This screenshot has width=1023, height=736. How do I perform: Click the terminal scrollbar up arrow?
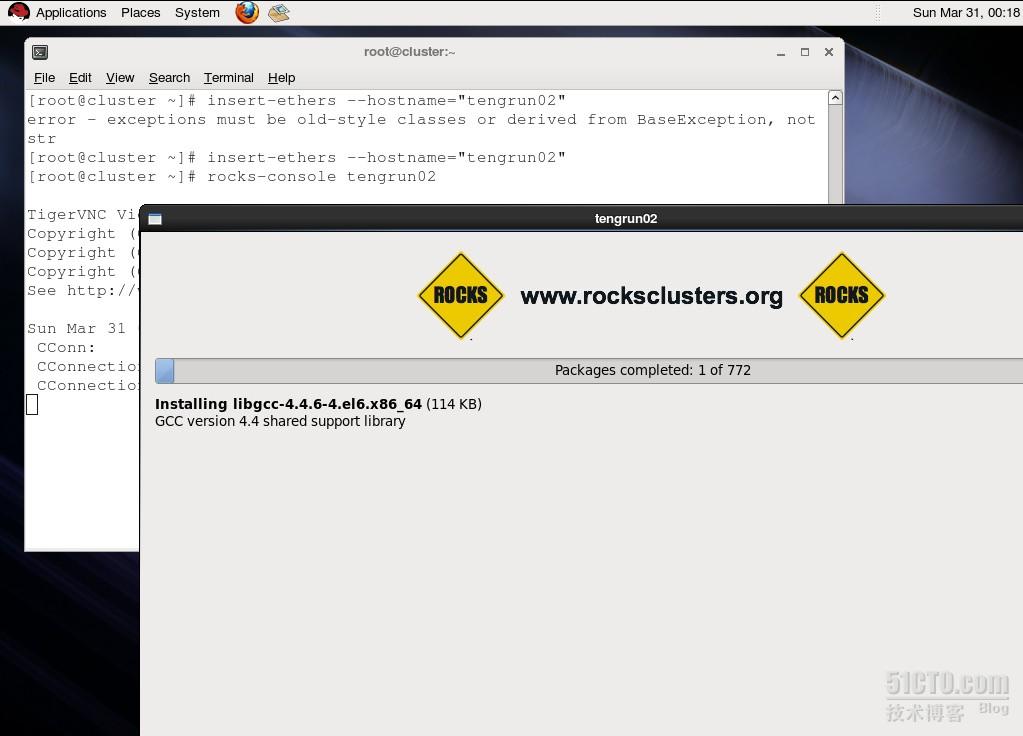835,98
